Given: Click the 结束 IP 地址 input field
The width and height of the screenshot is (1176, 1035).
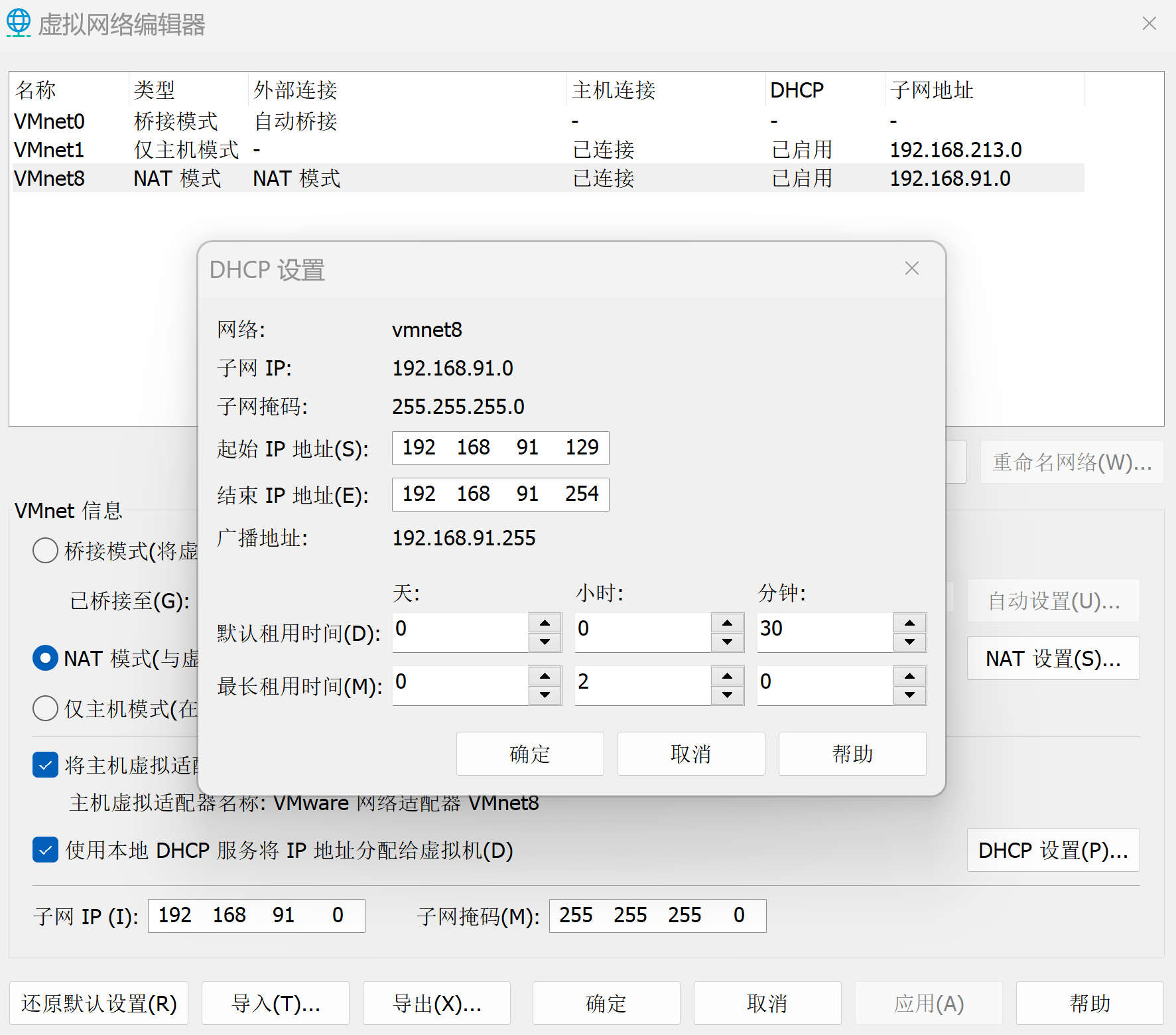Looking at the screenshot, I should [x=501, y=494].
